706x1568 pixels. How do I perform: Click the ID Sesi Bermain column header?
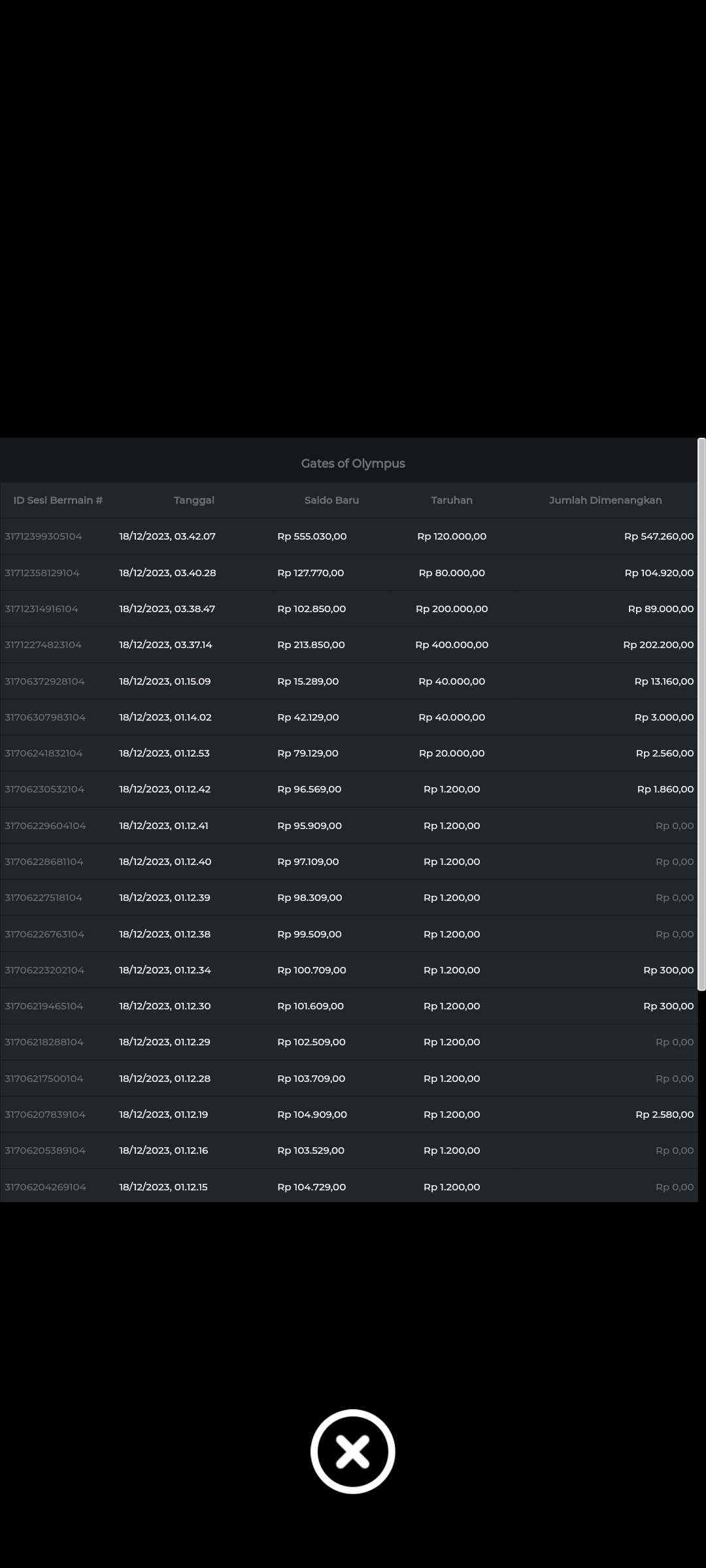[58, 500]
